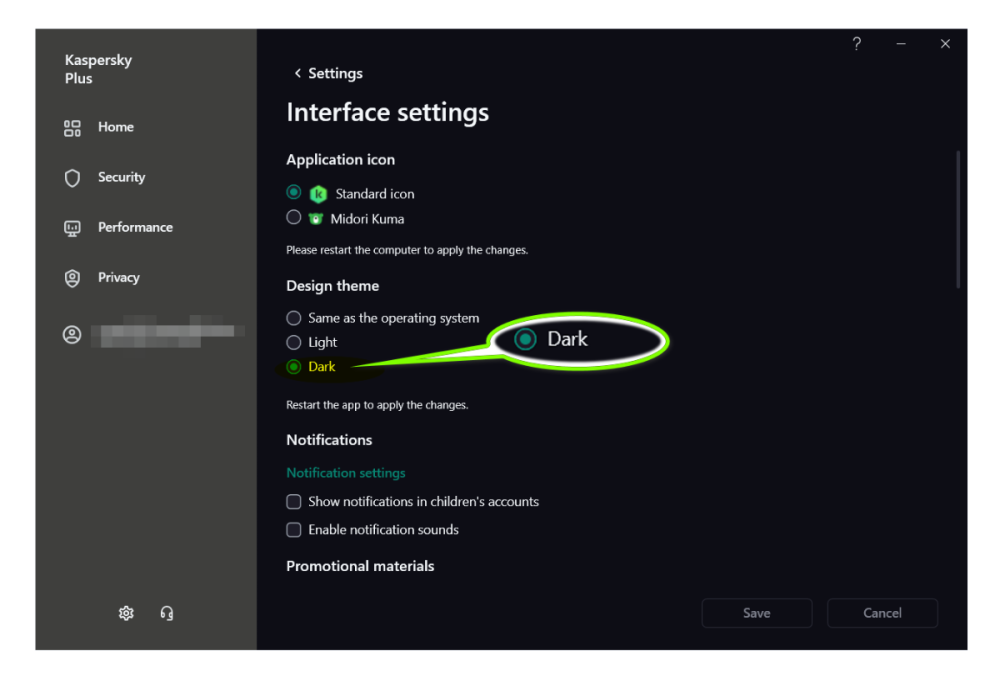Click the Performance monitor icon
The image size is (1000, 681).
(x=72, y=228)
